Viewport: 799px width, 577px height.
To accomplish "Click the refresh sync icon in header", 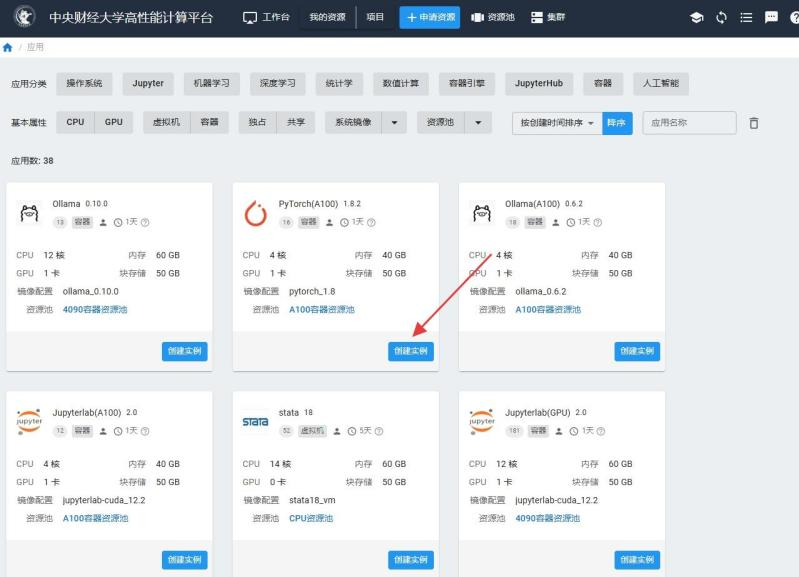I will coord(721,17).
